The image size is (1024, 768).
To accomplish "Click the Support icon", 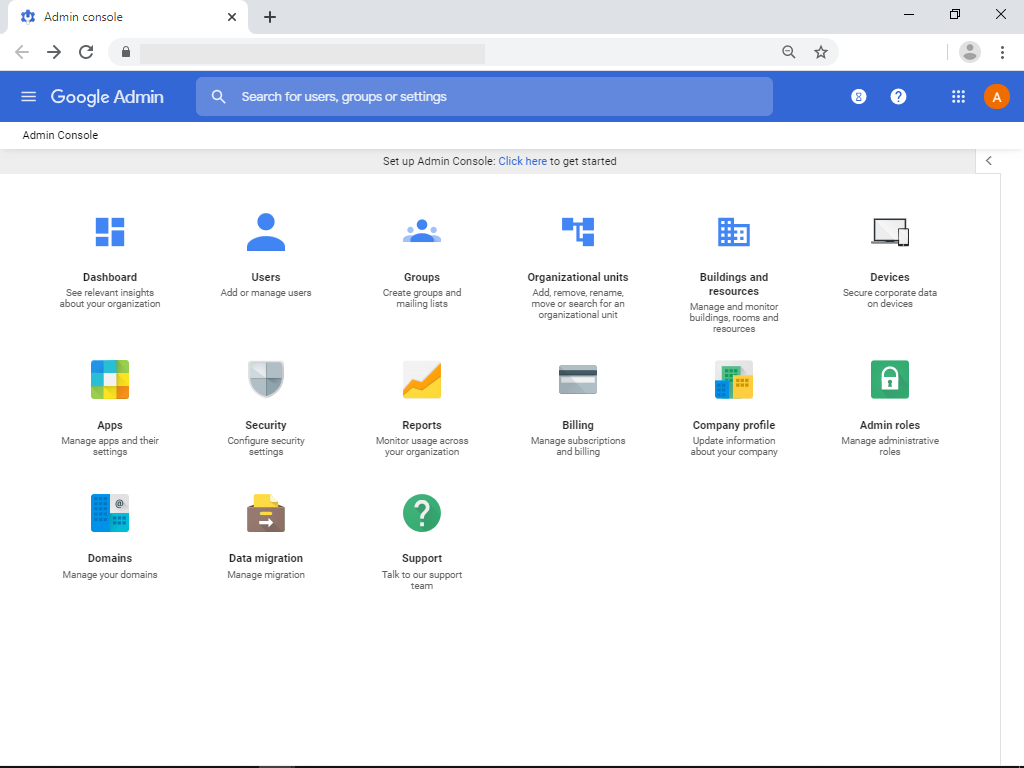I will 422,512.
